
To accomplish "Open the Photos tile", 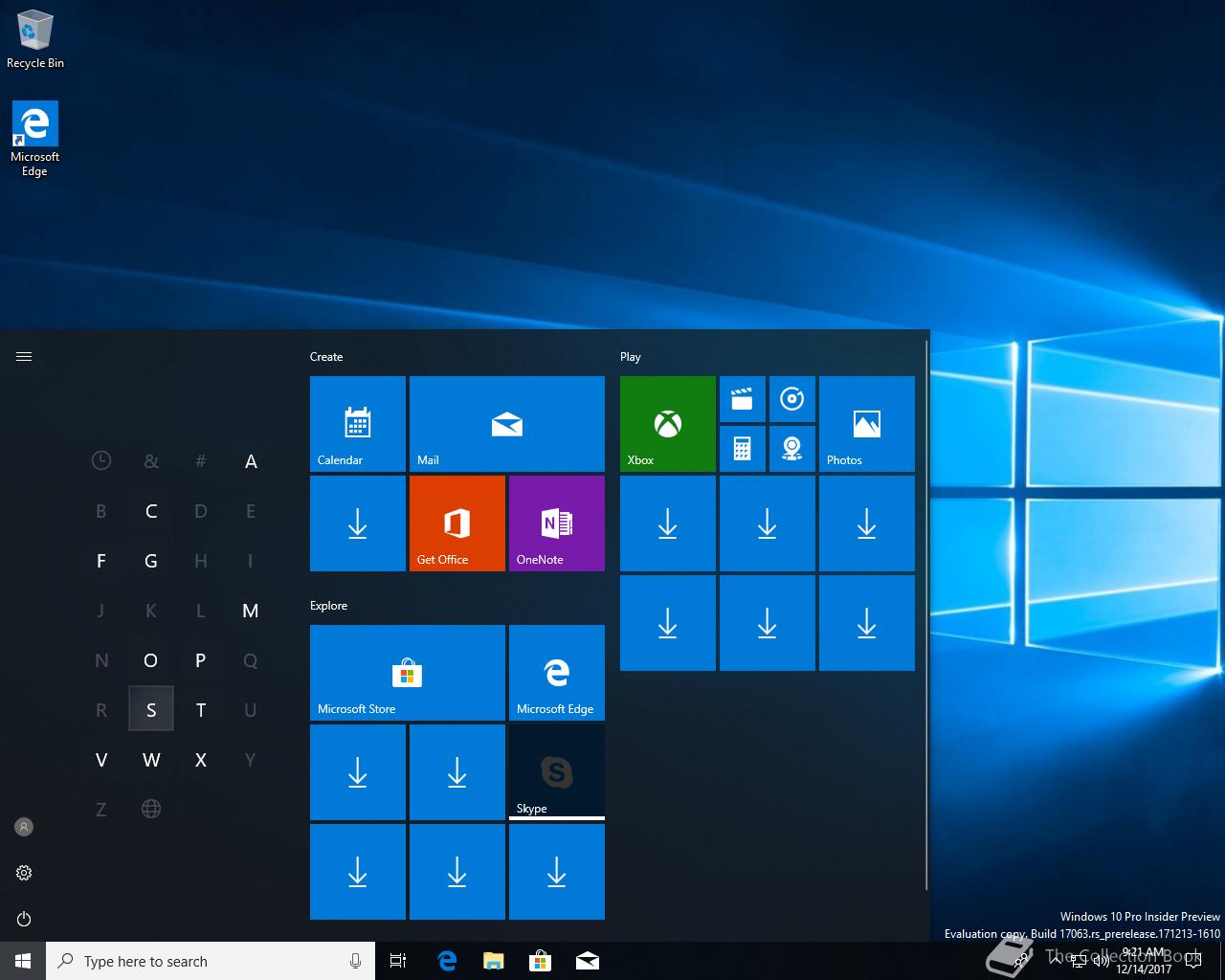I will (x=867, y=424).
